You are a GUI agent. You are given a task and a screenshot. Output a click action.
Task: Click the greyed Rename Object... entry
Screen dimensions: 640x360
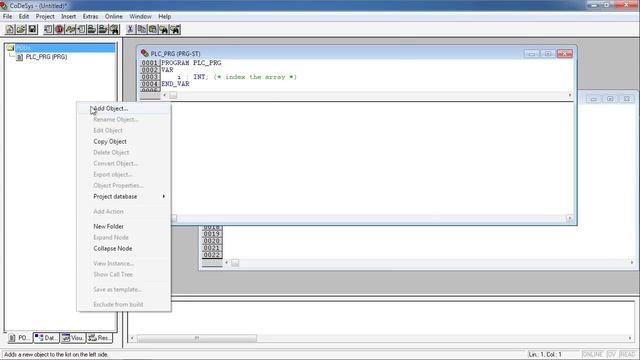click(x=124, y=120)
